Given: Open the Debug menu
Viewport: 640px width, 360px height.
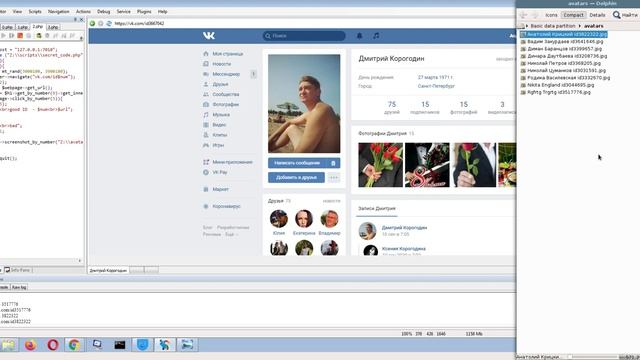Looking at the screenshot, I should pyautogui.click(x=104, y=11).
